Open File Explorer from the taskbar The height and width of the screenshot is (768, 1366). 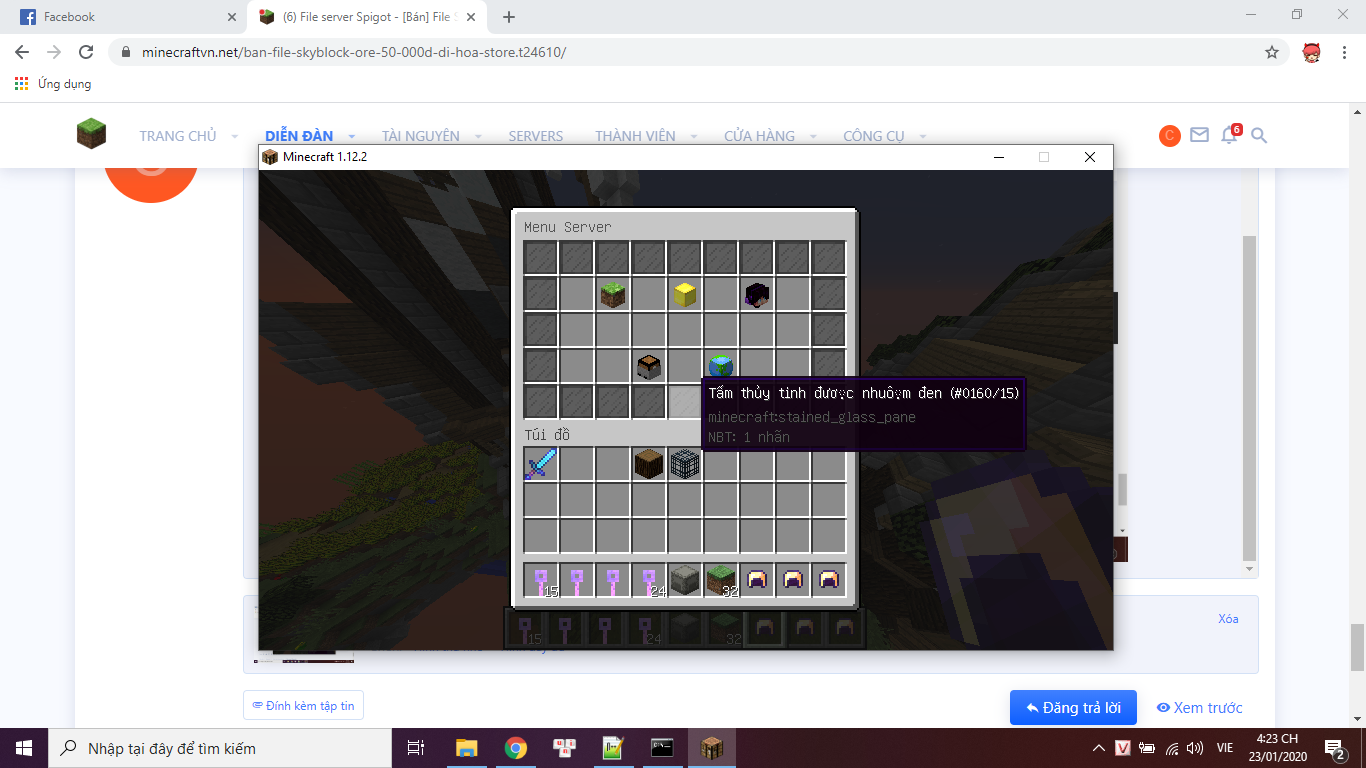pyautogui.click(x=466, y=748)
